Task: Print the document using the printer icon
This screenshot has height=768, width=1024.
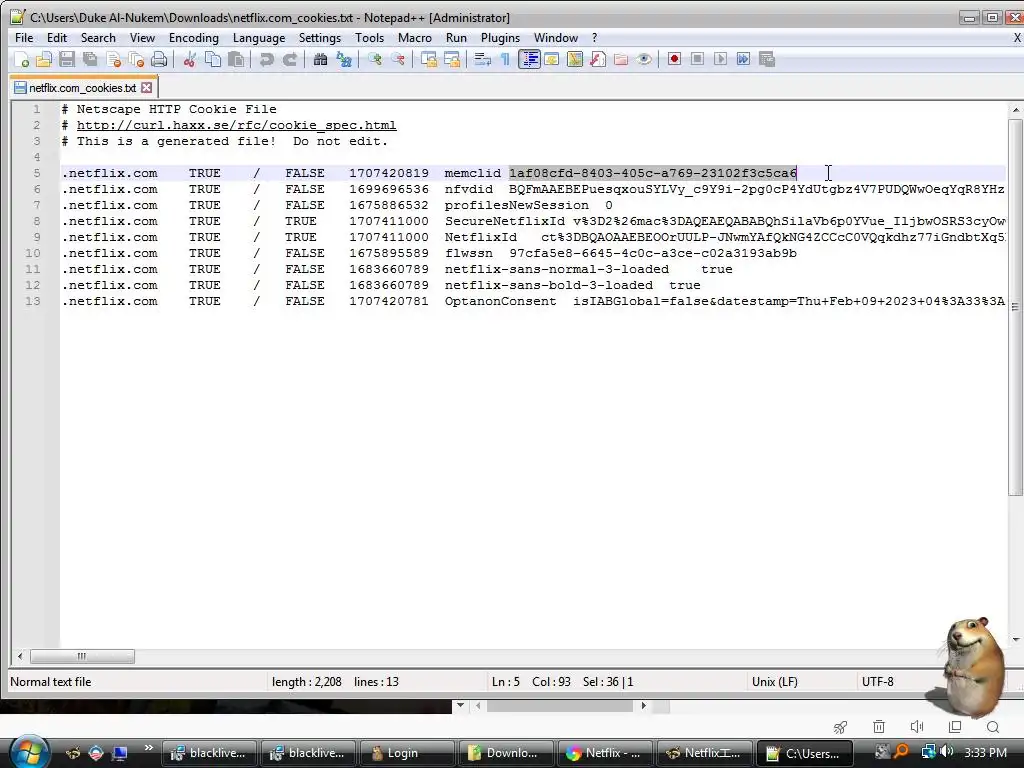Action: pyautogui.click(x=159, y=59)
